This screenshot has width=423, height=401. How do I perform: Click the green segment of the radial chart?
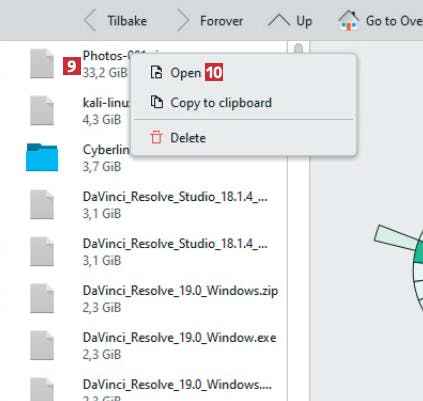pos(419,253)
